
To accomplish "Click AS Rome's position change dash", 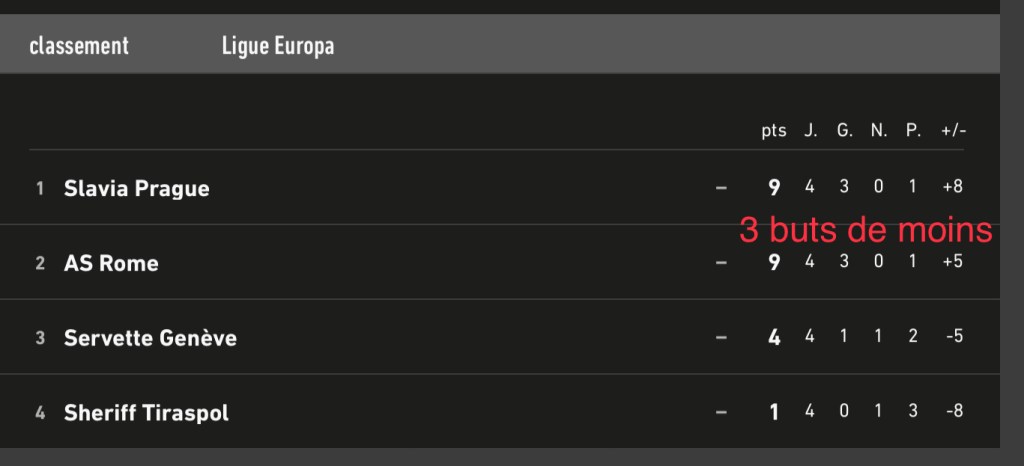I will click(721, 263).
